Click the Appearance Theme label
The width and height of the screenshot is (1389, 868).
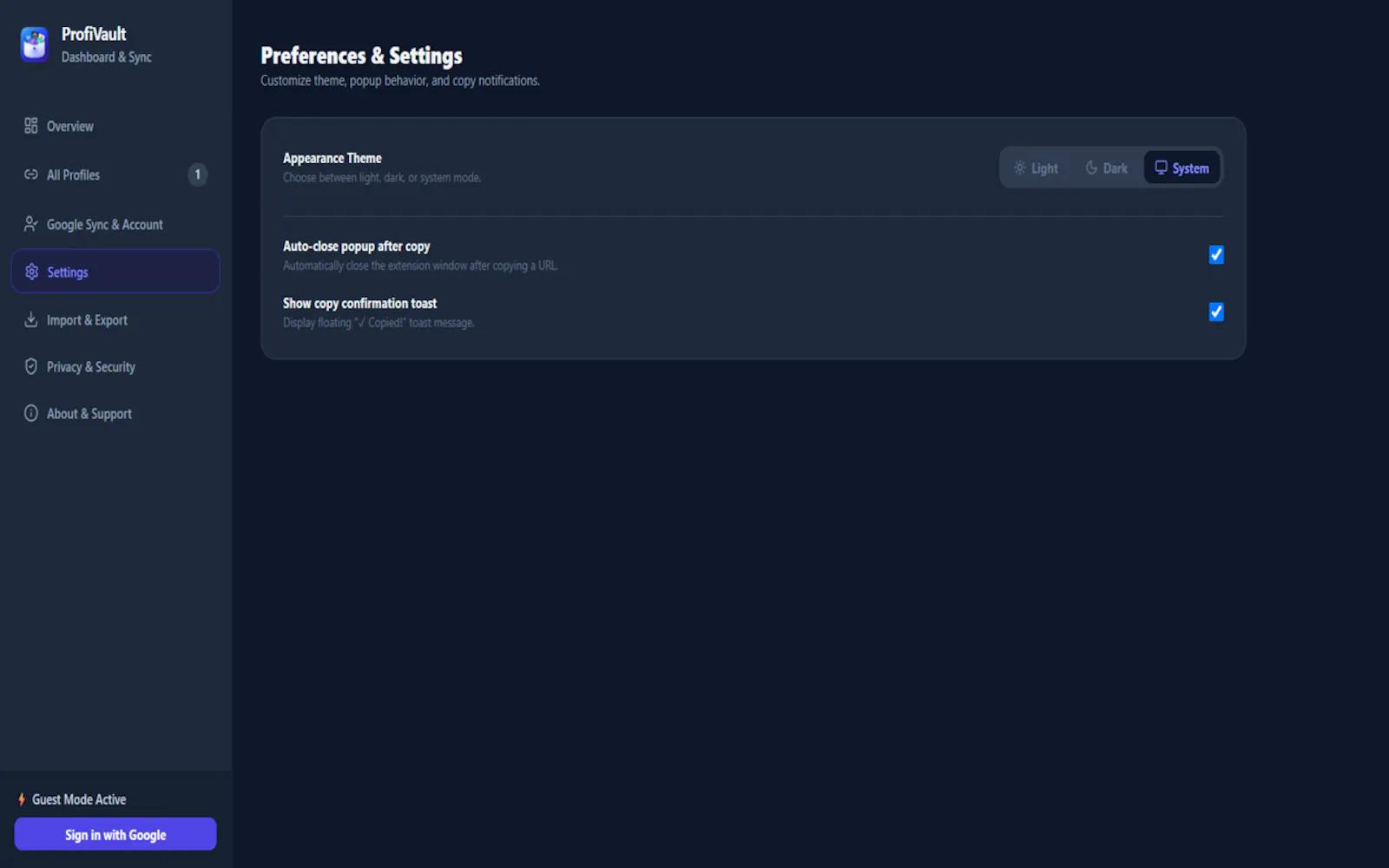click(x=332, y=158)
